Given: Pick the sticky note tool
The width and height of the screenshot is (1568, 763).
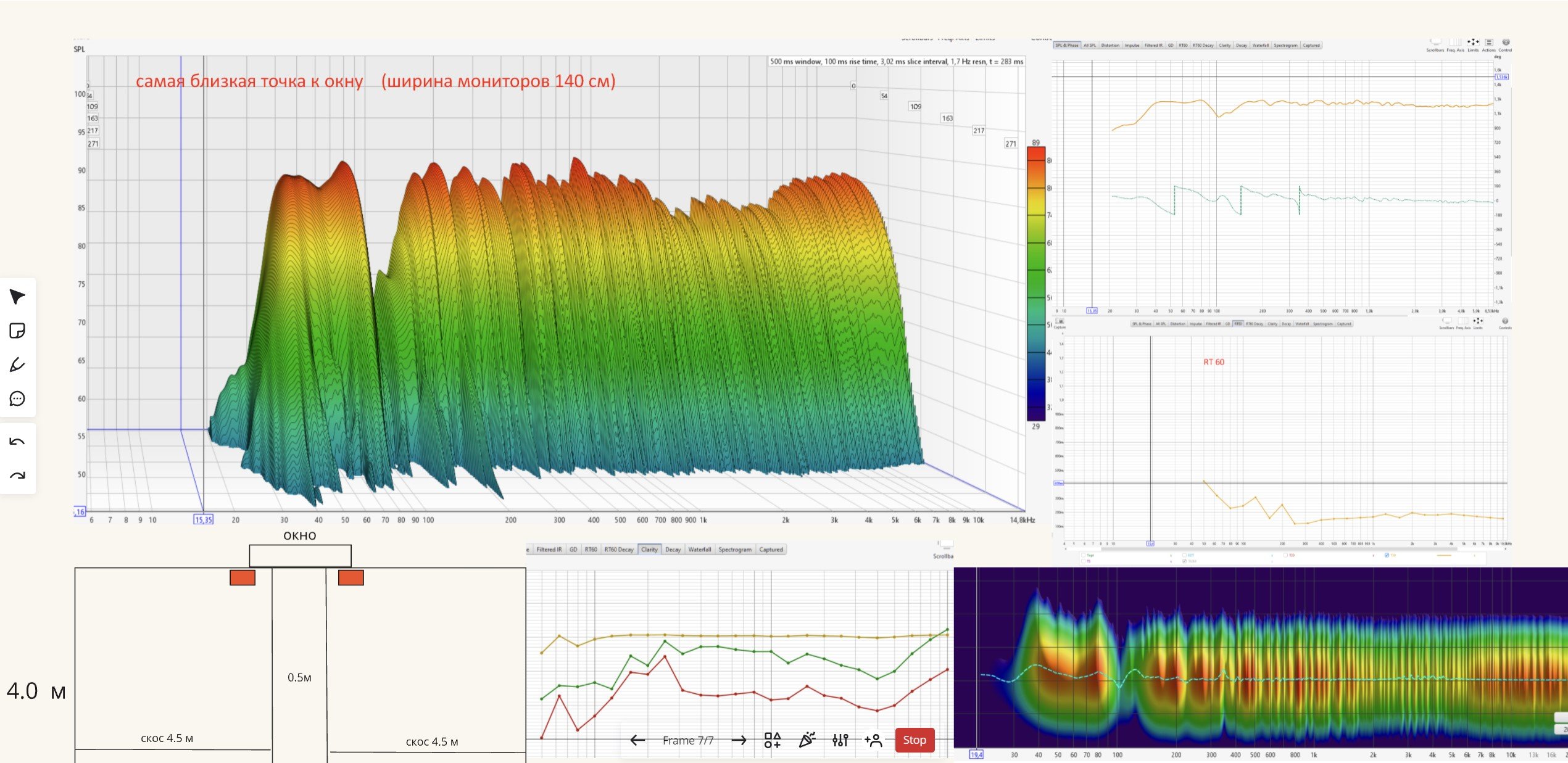Looking at the screenshot, I should point(17,331).
